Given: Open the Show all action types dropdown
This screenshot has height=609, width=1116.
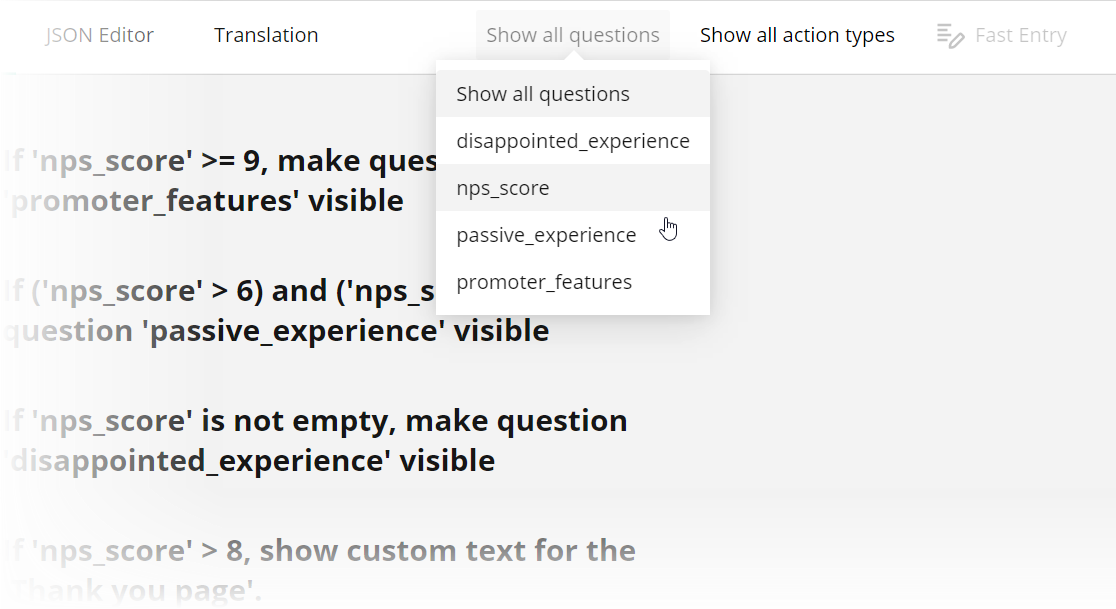Looking at the screenshot, I should pyautogui.click(x=797, y=34).
